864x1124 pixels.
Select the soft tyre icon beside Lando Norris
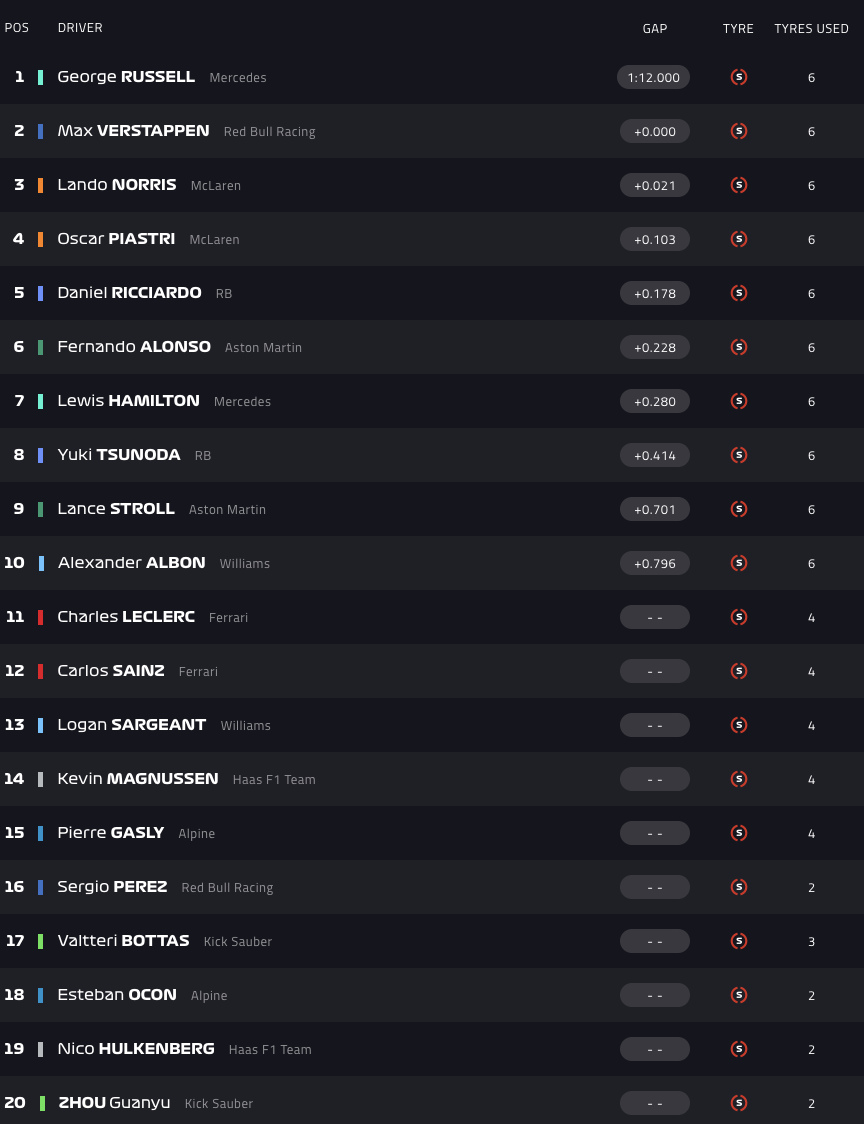[739, 185]
